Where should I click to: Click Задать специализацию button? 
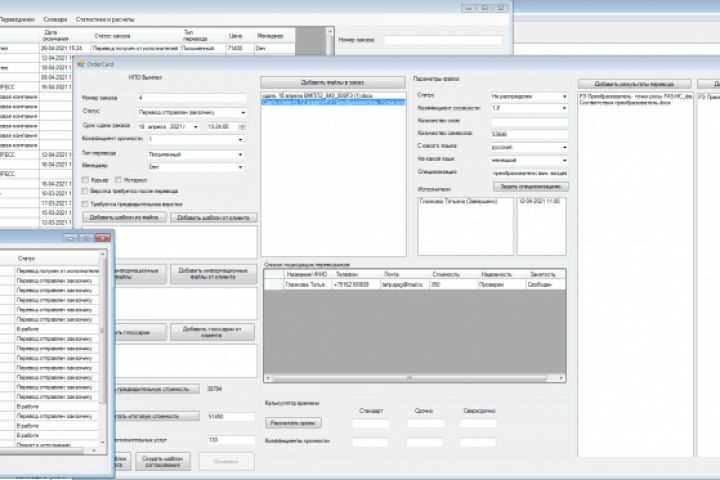click(531, 186)
